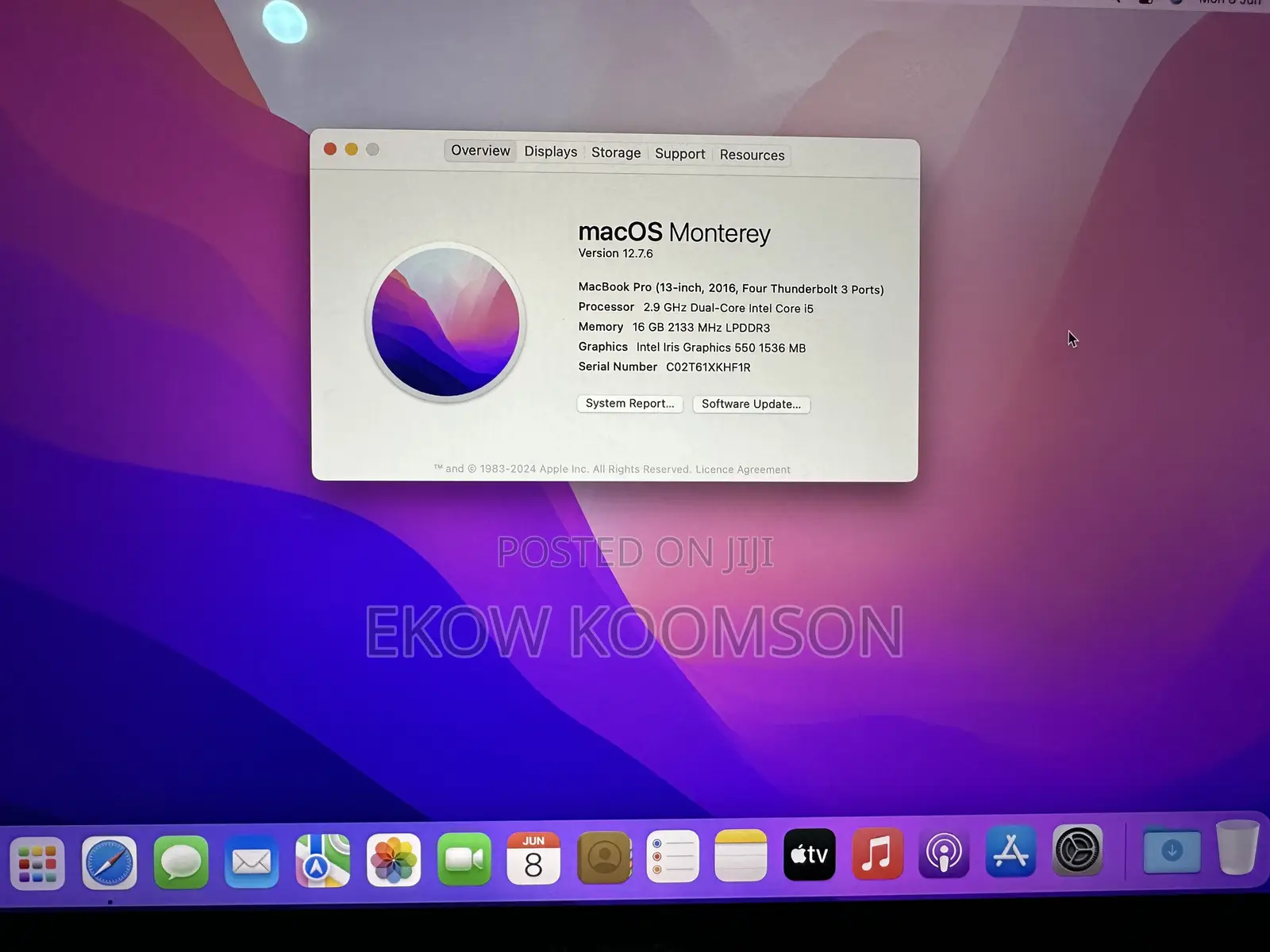Open Downloads folder in Dock
Screen dimensions: 1270x952
(1172, 850)
